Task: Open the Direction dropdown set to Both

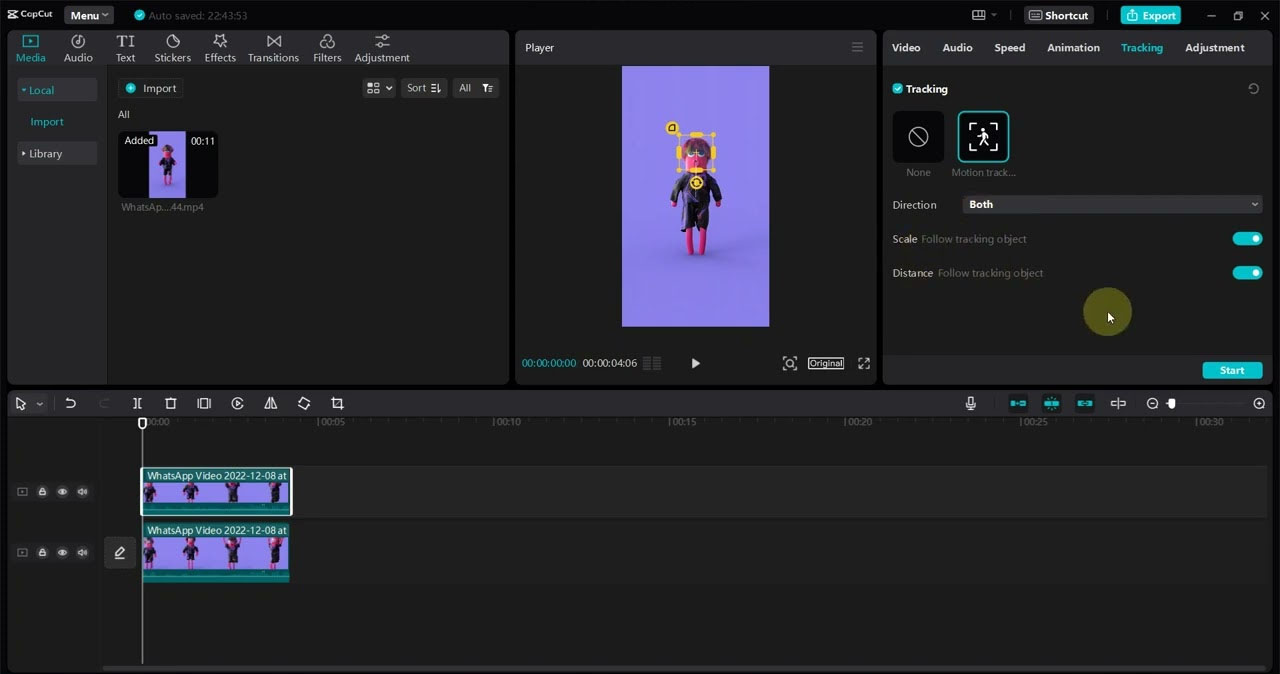Action: [1112, 204]
